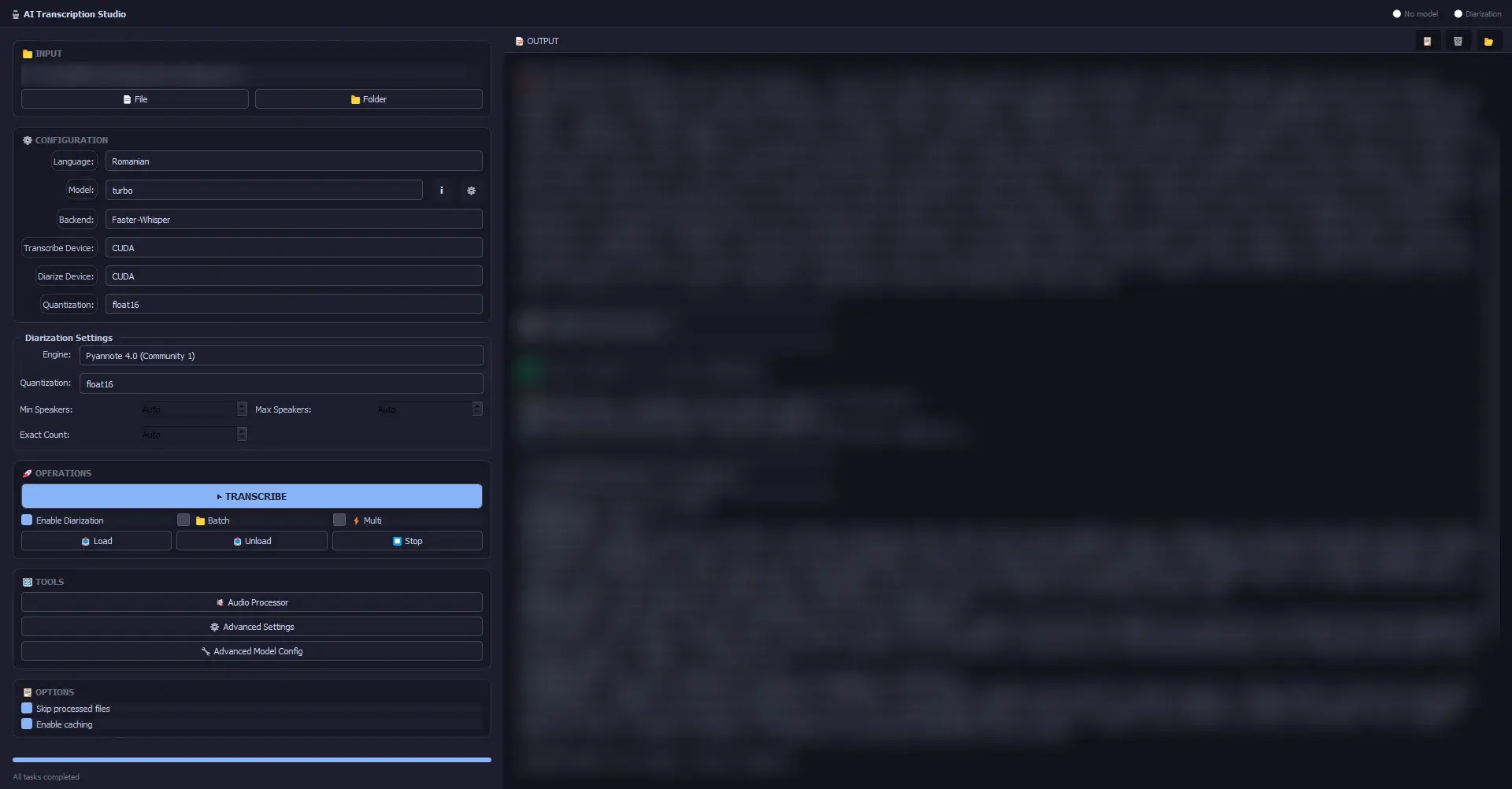1512x789 pixels.
Task: Increase Max Speakers with the up arrow
Action: [x=477, y=406]
